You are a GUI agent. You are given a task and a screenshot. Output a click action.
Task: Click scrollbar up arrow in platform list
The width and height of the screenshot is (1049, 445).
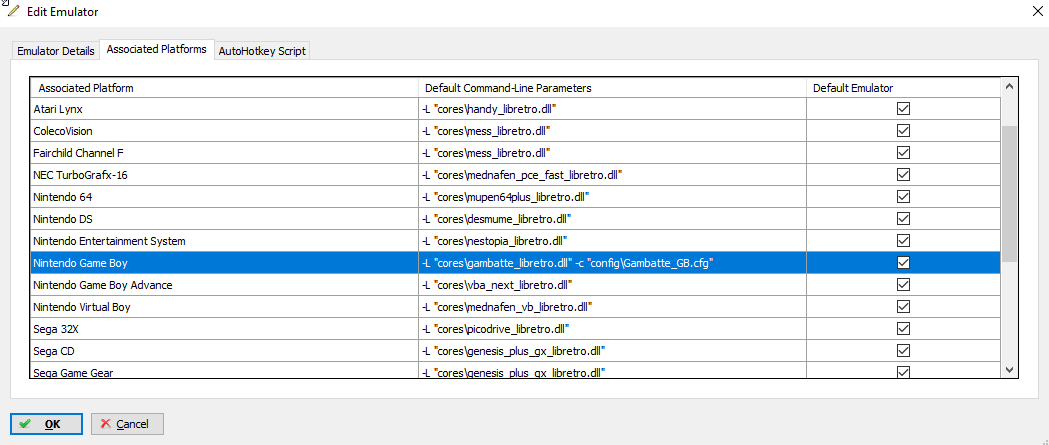[x=1010, y=86]
